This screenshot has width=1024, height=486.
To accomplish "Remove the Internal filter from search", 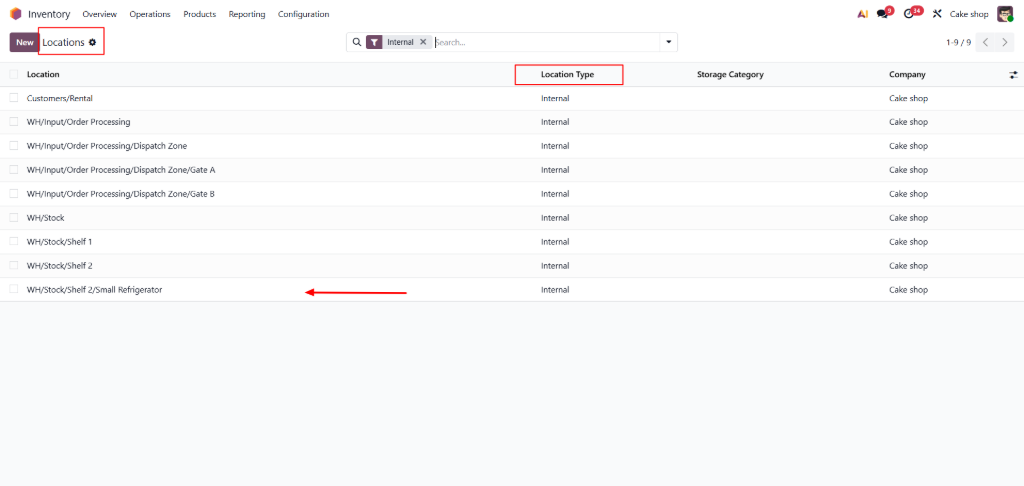I will pyautogui.click(x=423, y=42).
